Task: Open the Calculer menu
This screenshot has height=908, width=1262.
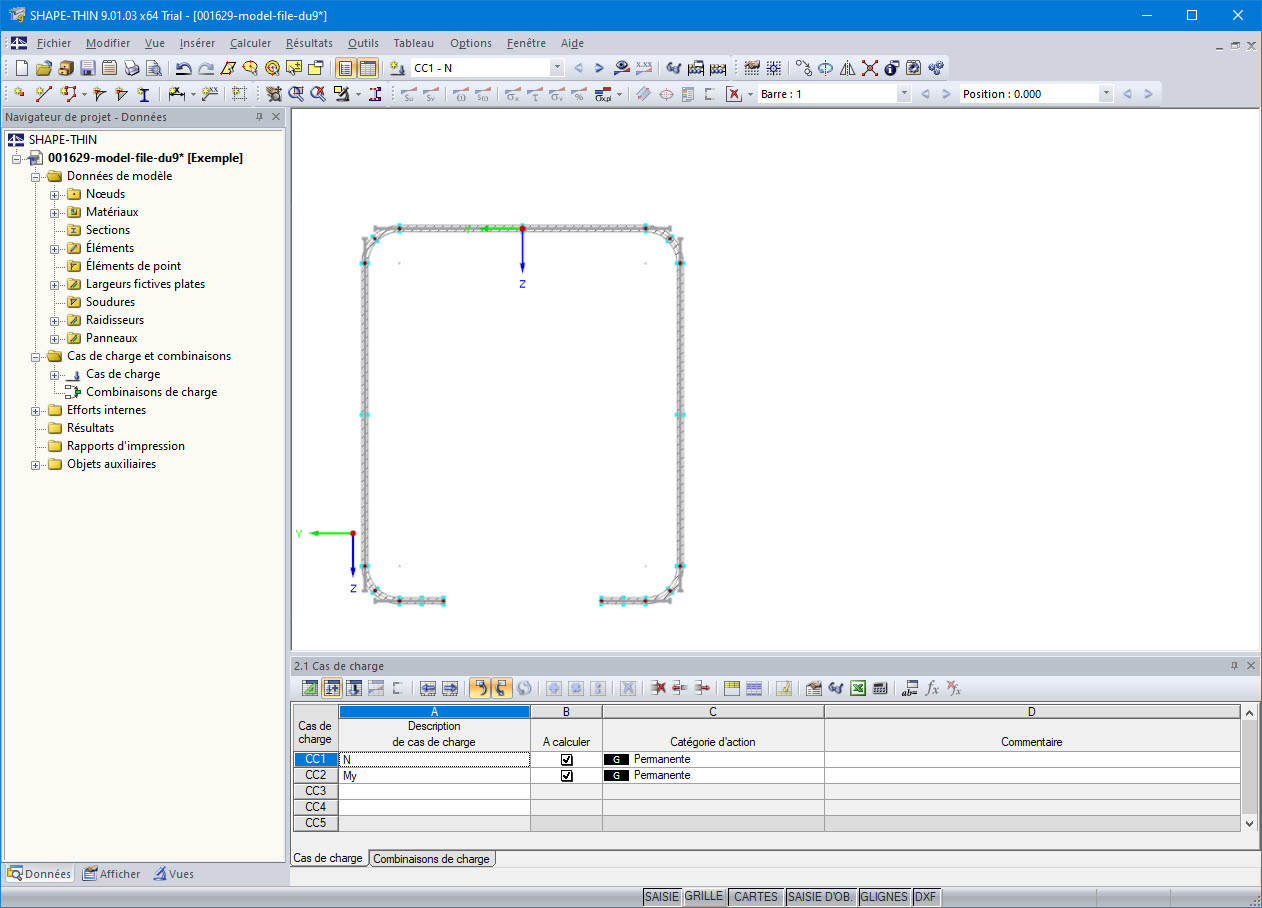Action: 250,43
